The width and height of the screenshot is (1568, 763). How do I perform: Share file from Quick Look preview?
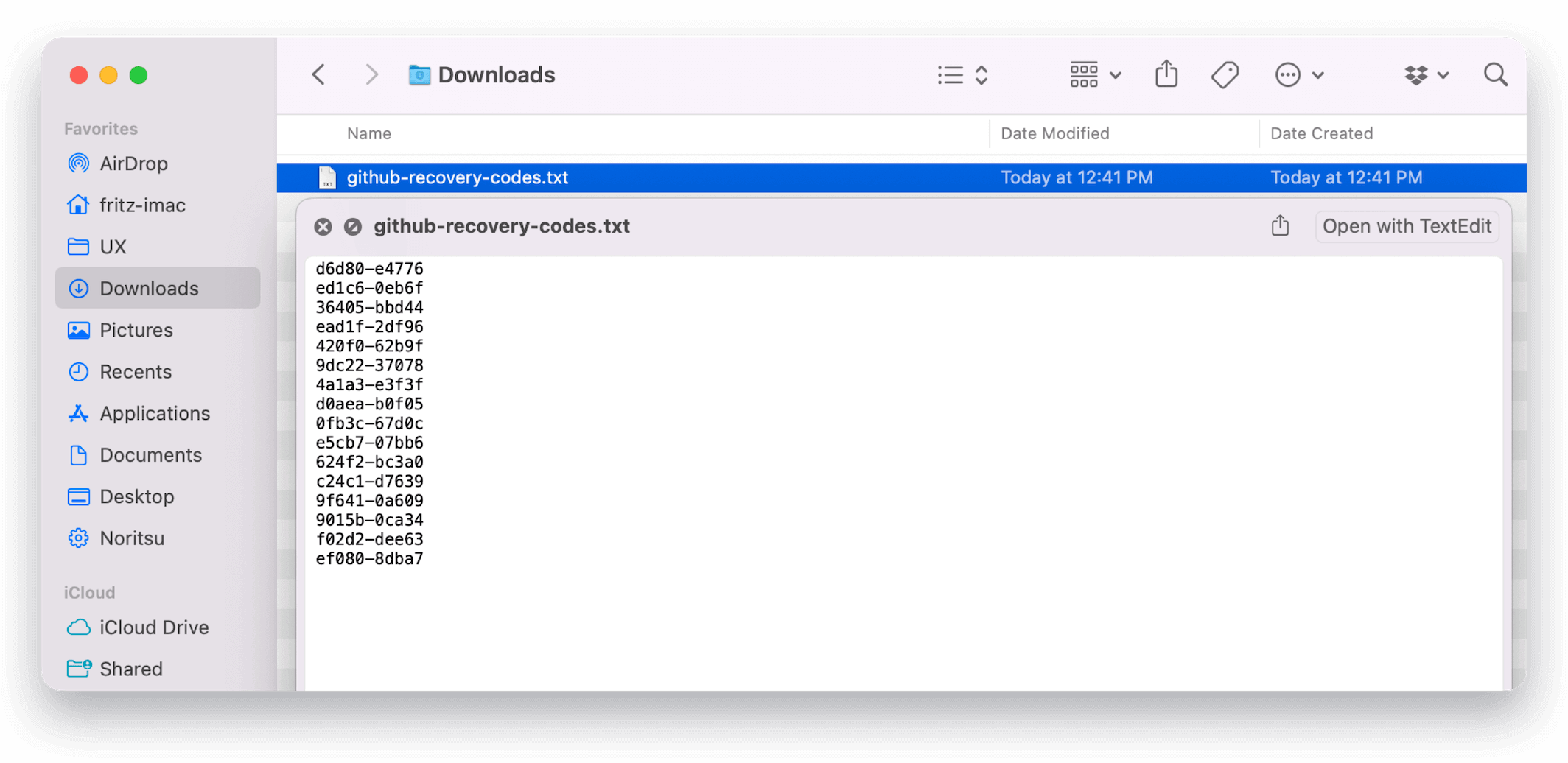(x=1280, y=226)
